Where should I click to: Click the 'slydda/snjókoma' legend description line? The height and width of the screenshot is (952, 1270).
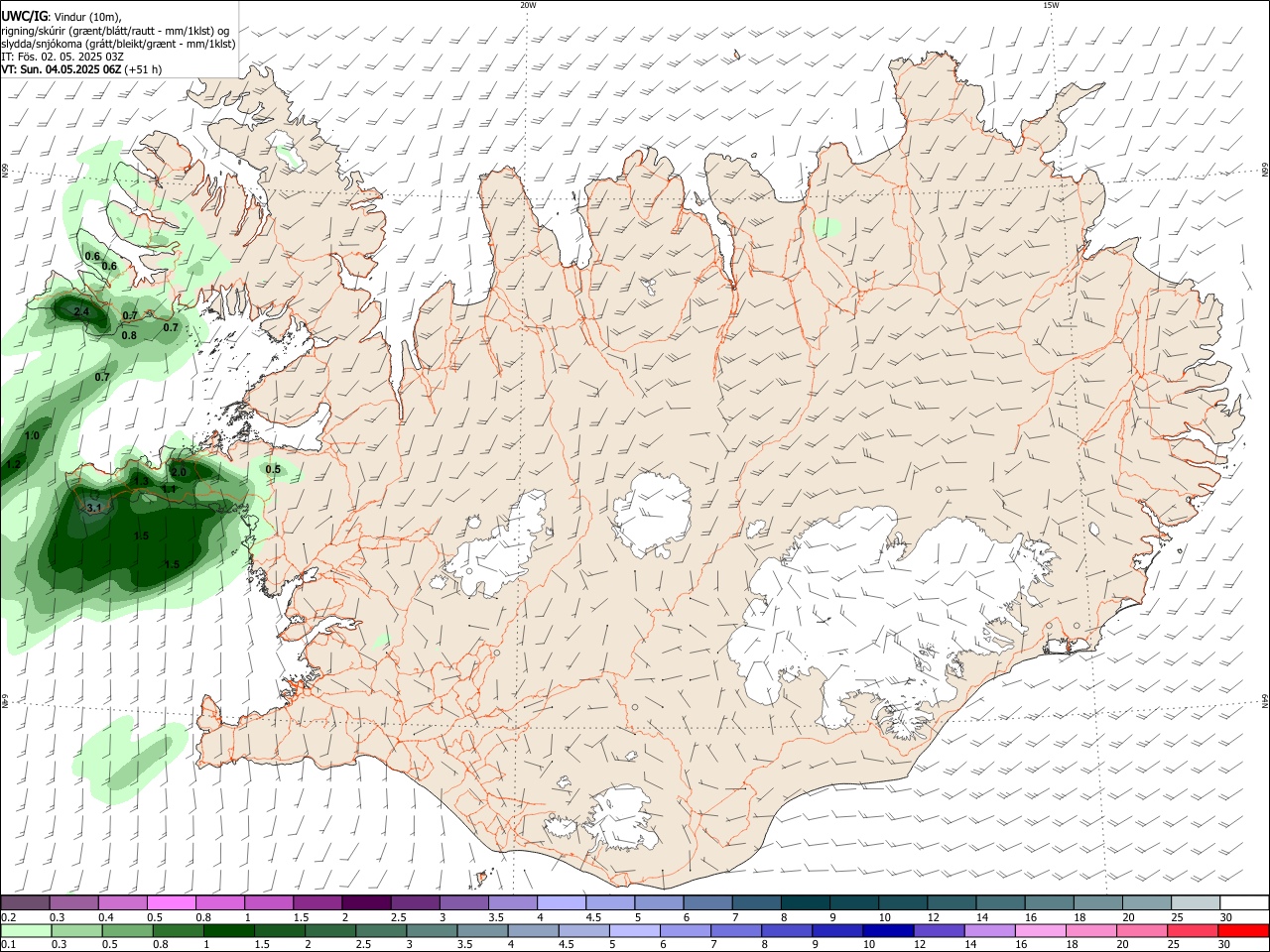pos(118,44)
